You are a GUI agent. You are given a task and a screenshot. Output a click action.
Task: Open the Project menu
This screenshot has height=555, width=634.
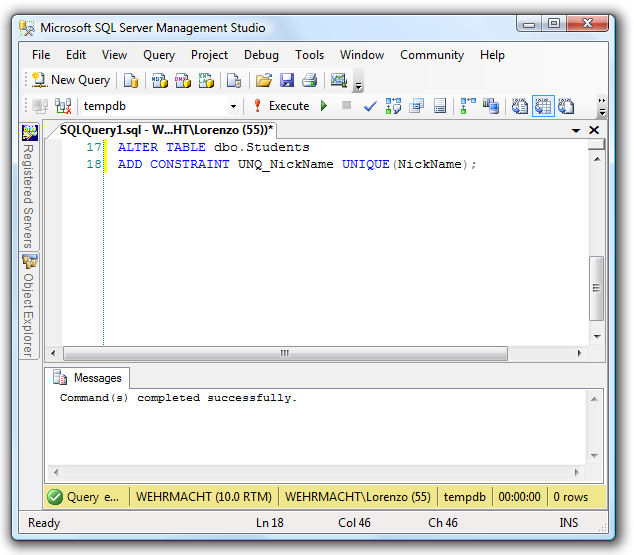(x=209, y=55)
